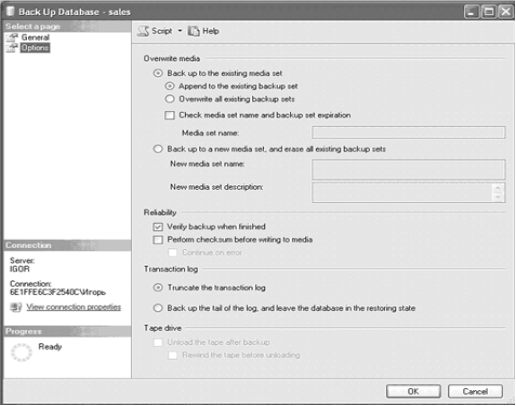Maximize the Back Up Database window
Screen dimensions: 516x406
pyautogui.click(x=488, y=12)
